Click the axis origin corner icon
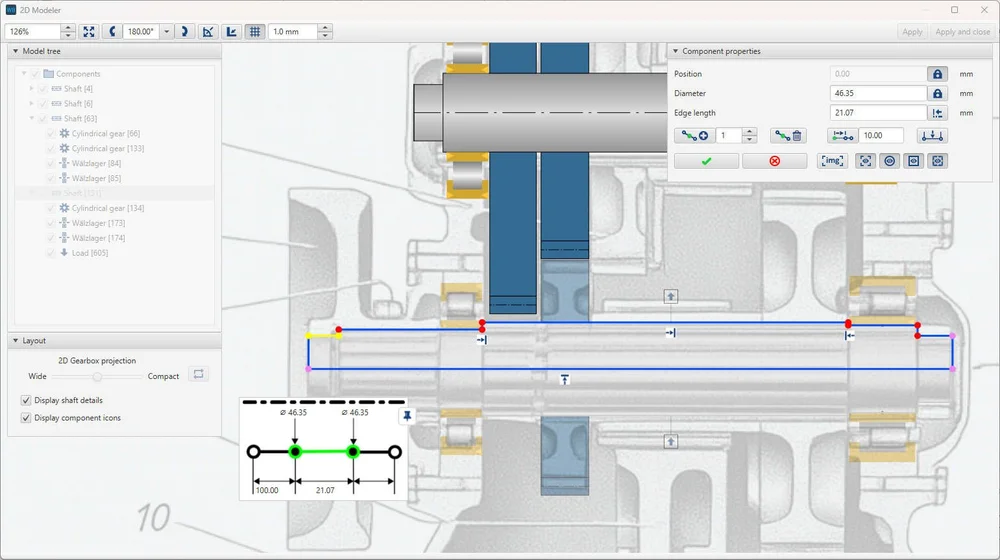The height and width of the screenshot is (560, 1000). 232,31
